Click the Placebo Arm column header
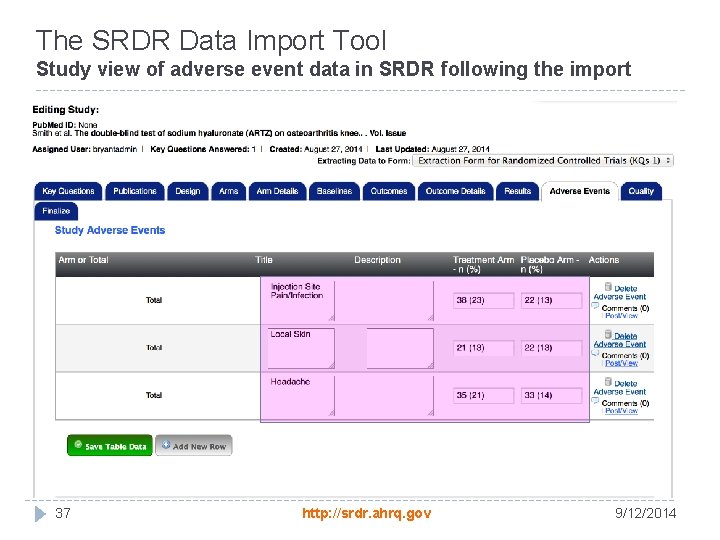Image resolution: width=720 pixels, height=540 pixels. [550, 264]
